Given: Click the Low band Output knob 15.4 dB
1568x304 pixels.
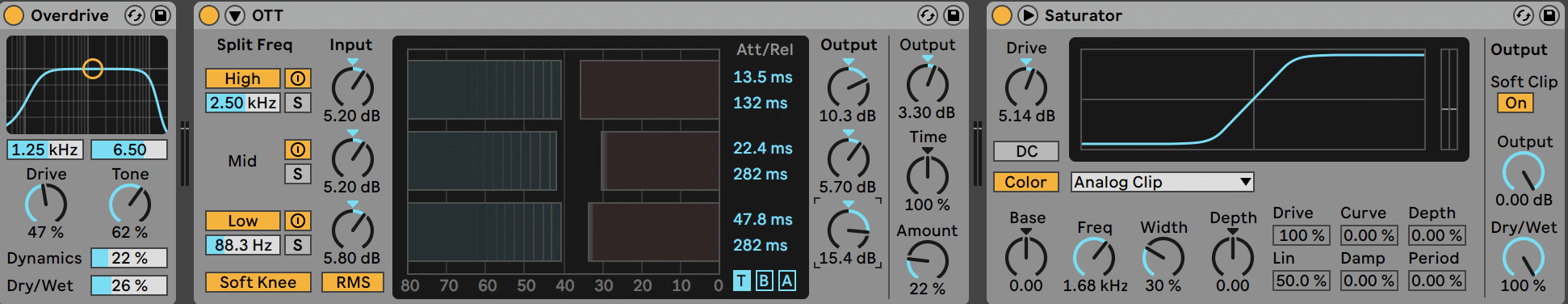Looking at the screenshot, I should [x=849, y=229].
